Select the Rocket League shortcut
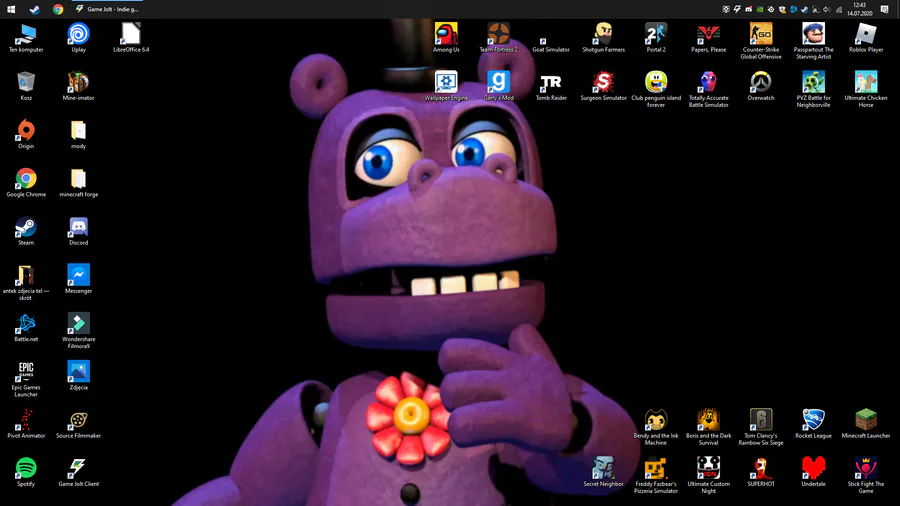 pos(813,423)
